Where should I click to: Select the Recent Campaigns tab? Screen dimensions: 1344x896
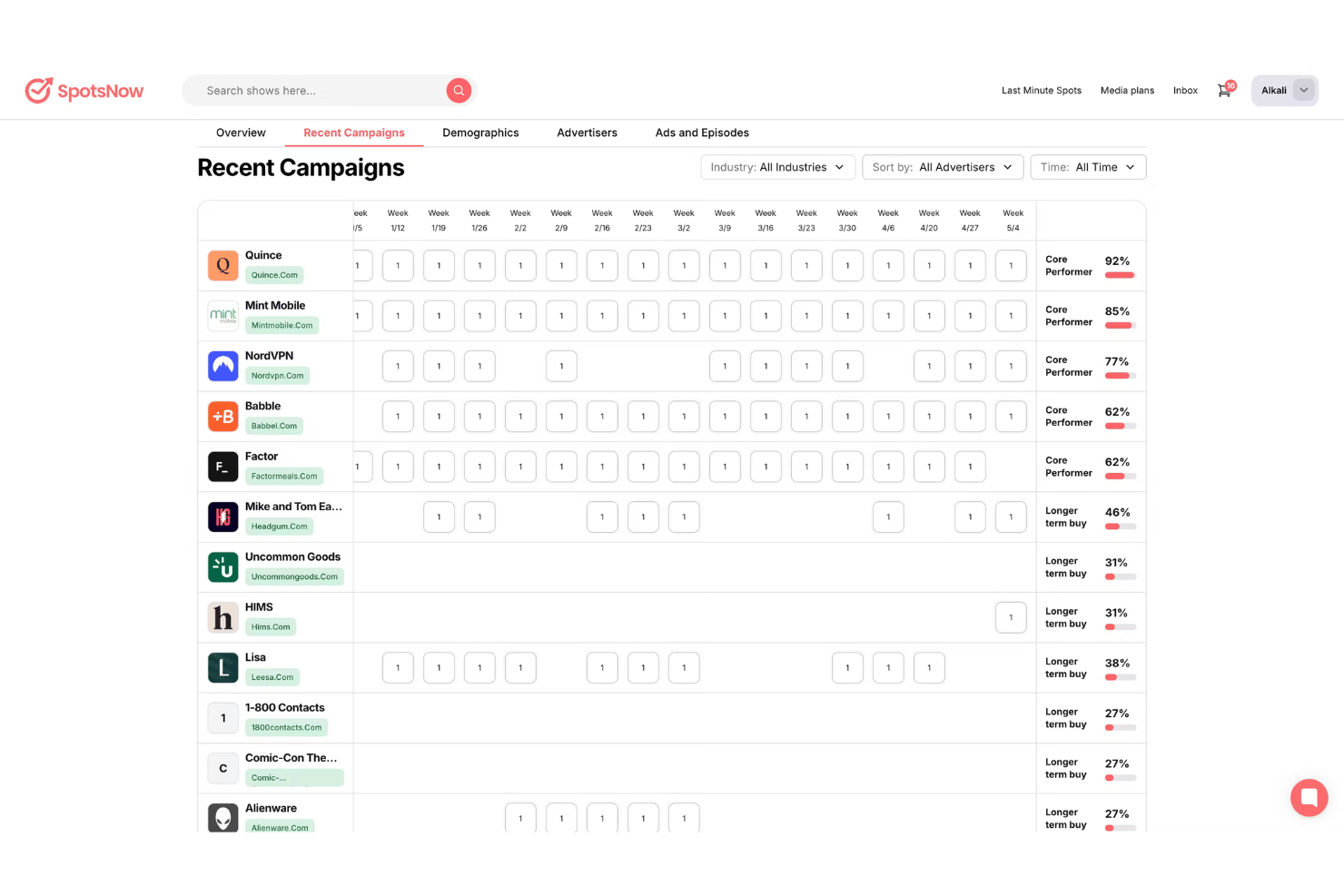tap(354, 133)
